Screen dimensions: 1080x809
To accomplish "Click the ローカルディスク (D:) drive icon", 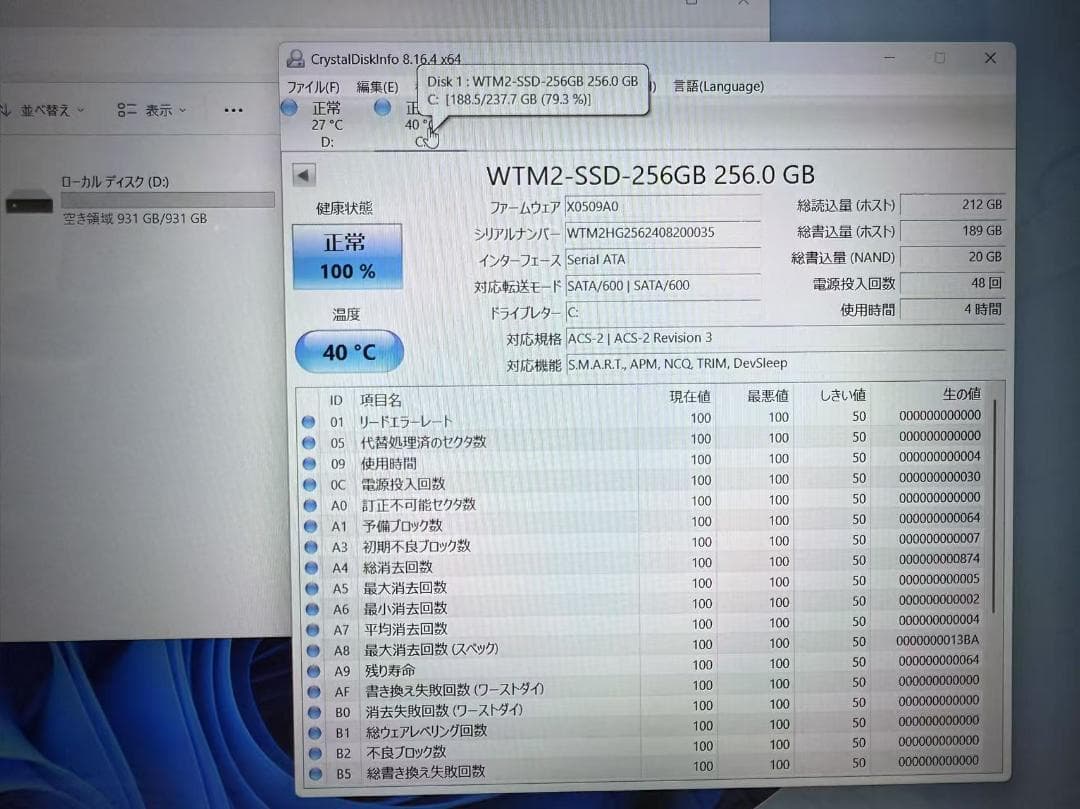I will [x=28, y=199].
